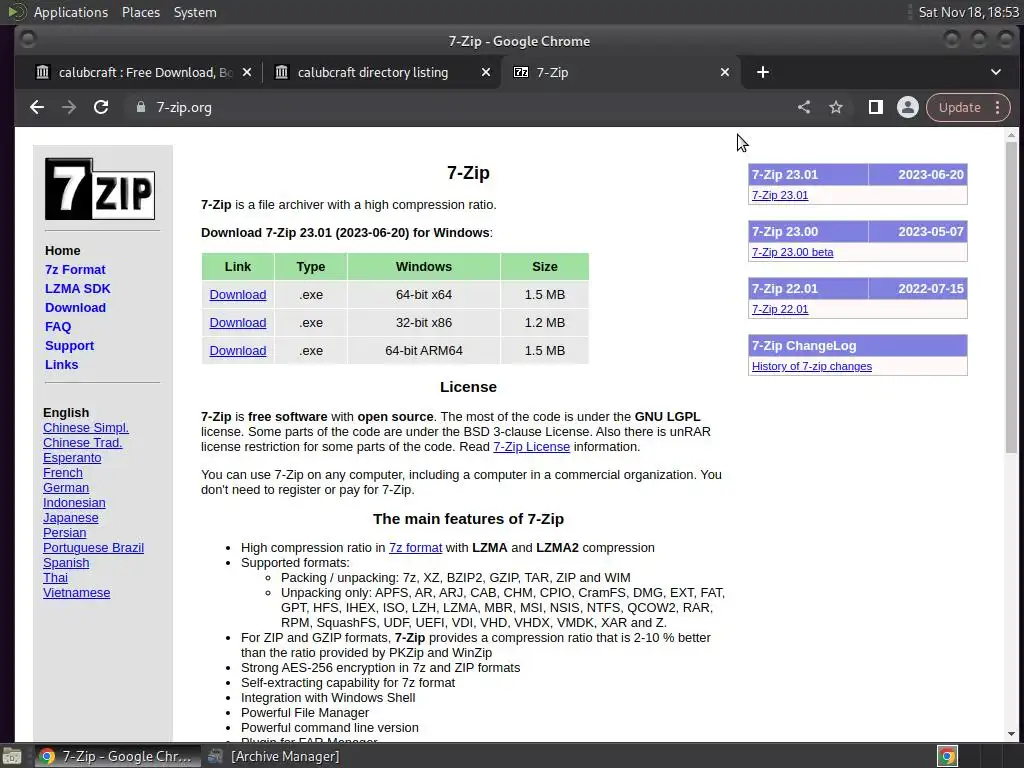This screenshot has height=768, width=1024.
Task: Click the Chrome icon in bottom panel tray
Action: [x=948, y=756]
